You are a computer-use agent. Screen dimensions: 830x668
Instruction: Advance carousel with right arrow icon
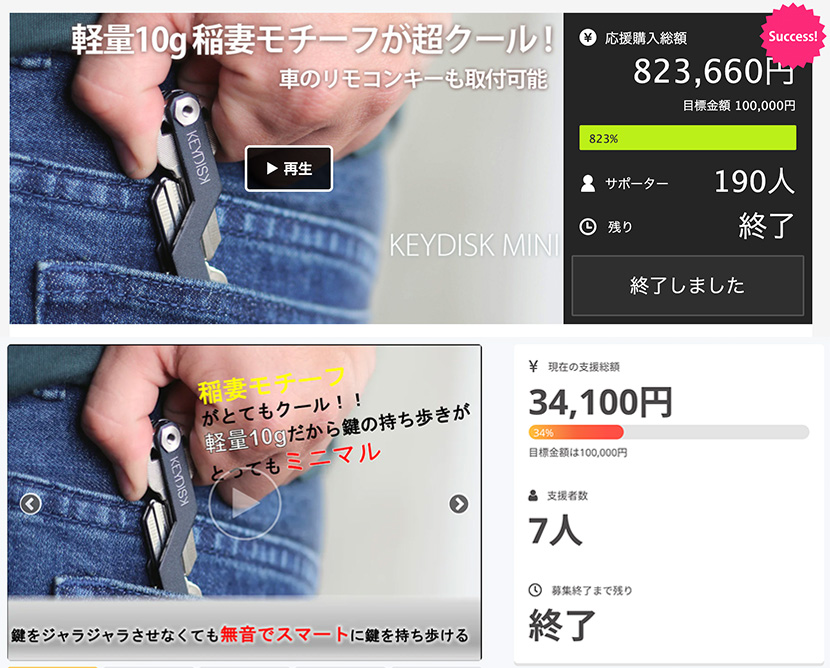(x=458, y=503)
